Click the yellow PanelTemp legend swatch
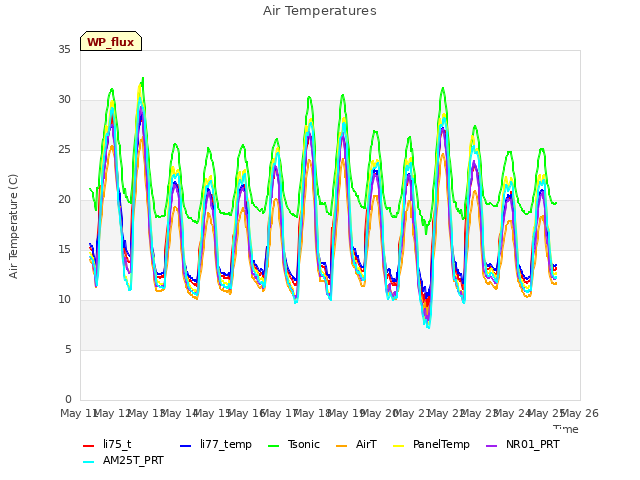 399,446
